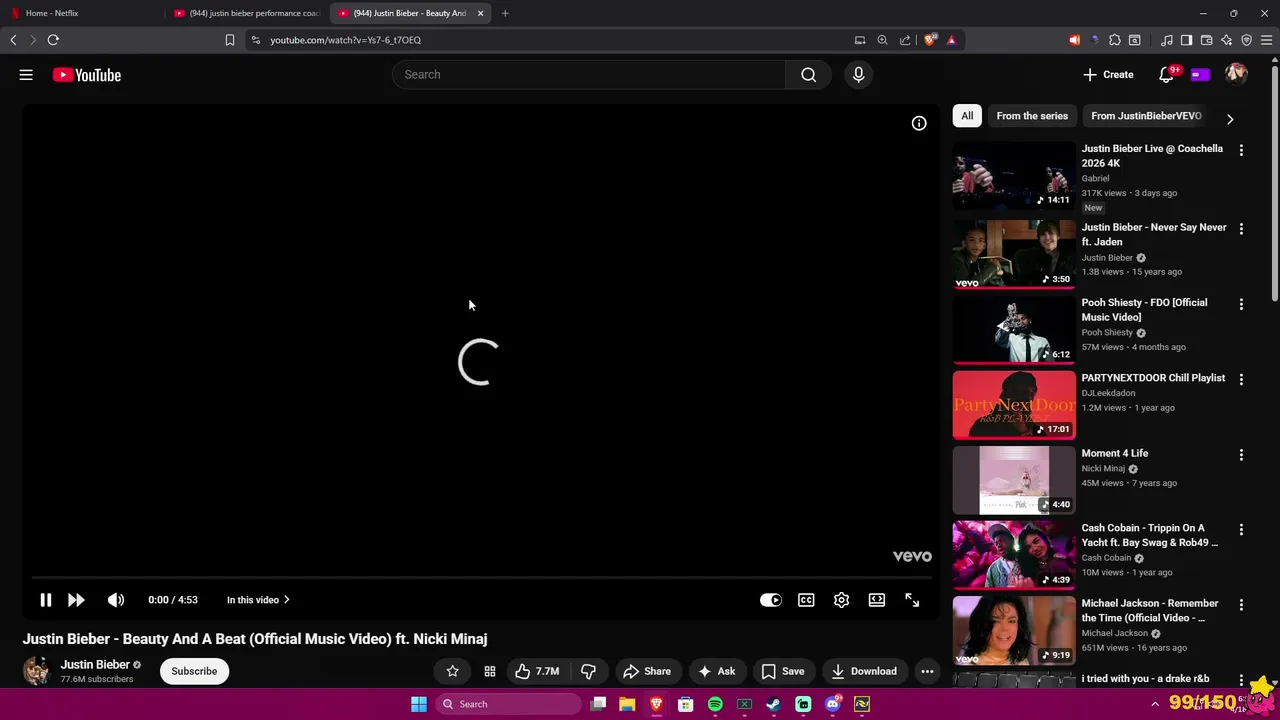
Task: Open Justin Bieber channel name link
Action: [x=95, y=664]
